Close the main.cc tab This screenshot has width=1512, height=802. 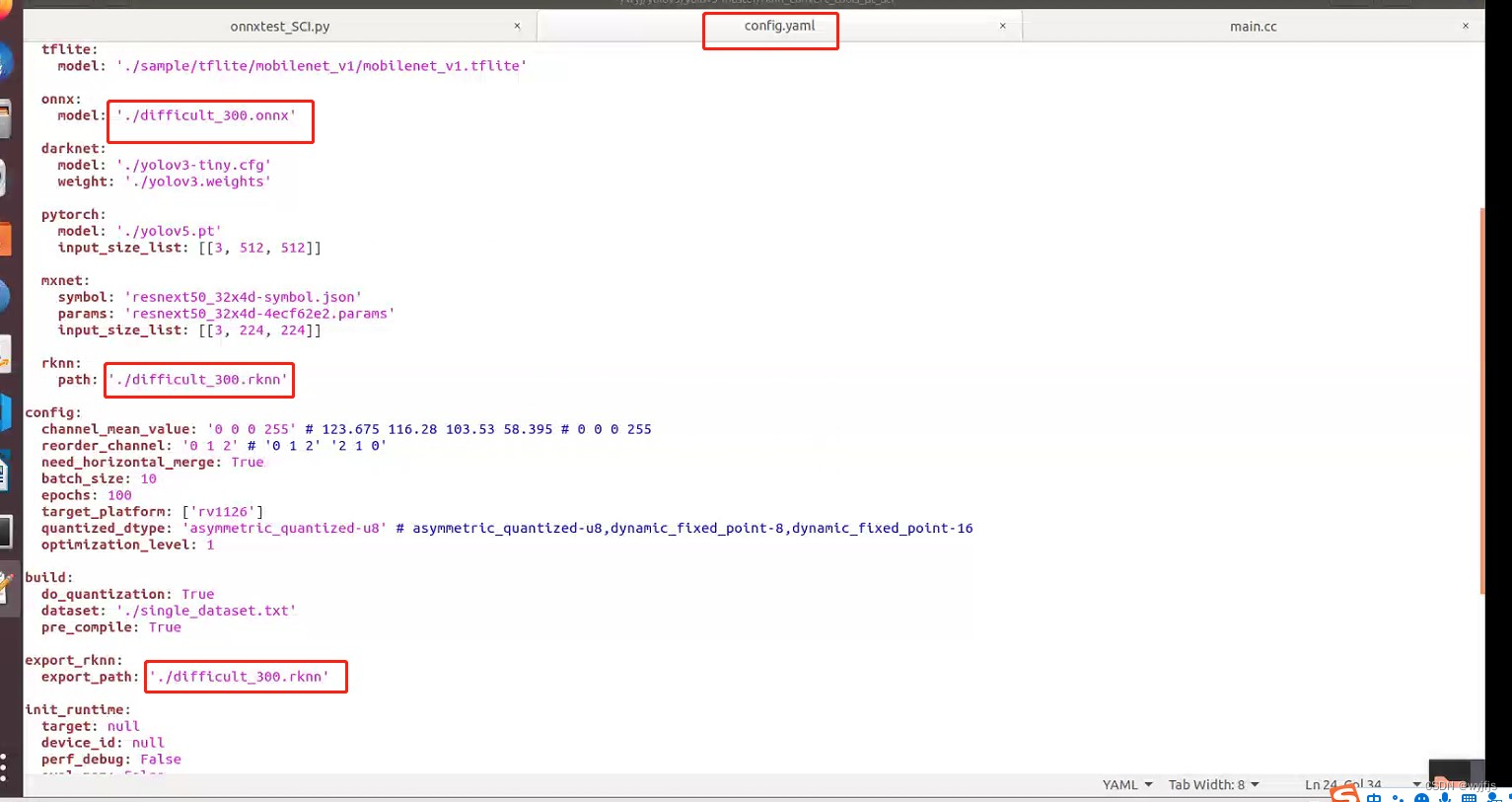(x=1466, y=26)
